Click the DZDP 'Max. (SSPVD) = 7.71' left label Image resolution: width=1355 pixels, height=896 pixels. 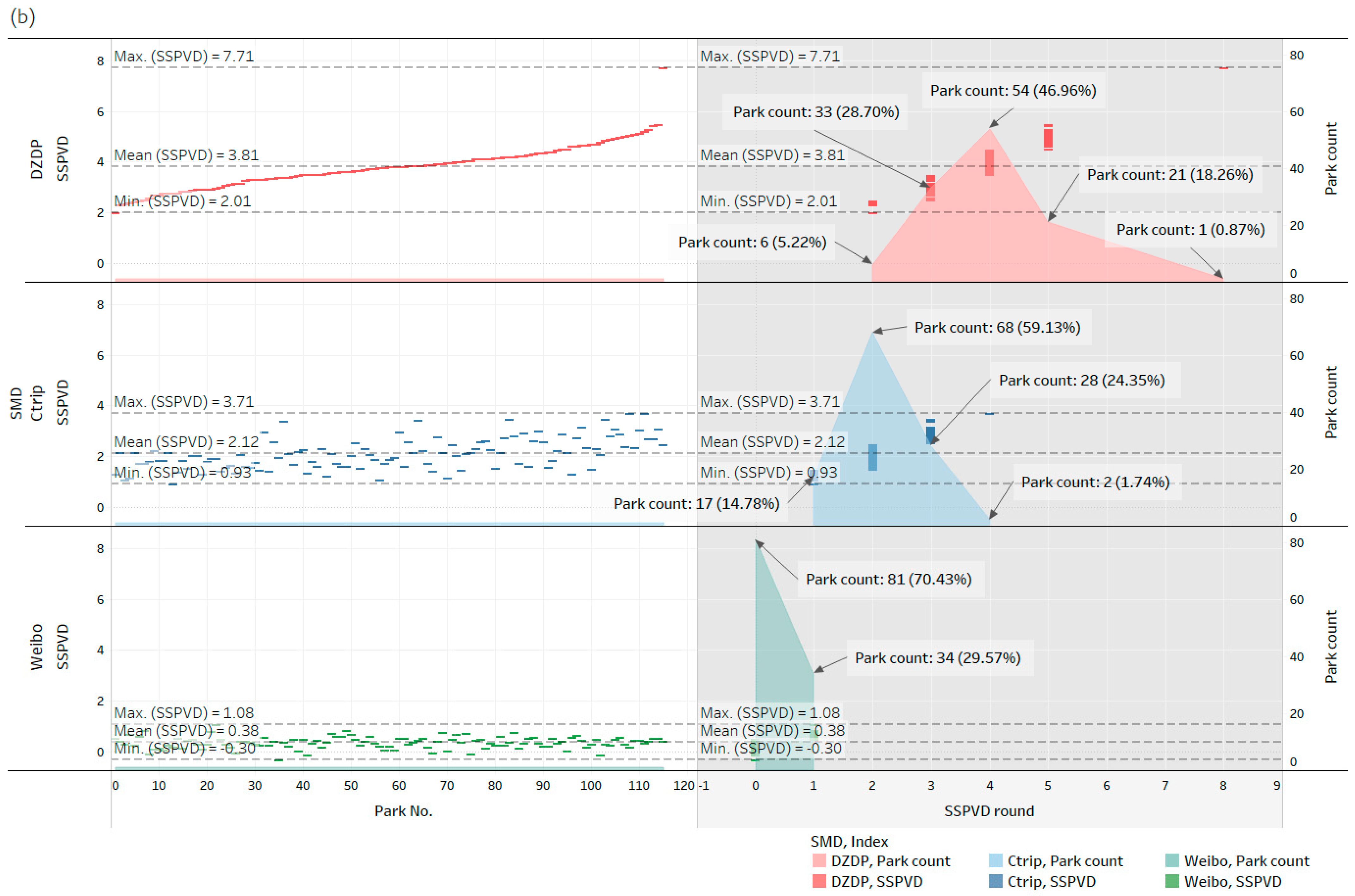click(x=184, y=56)
